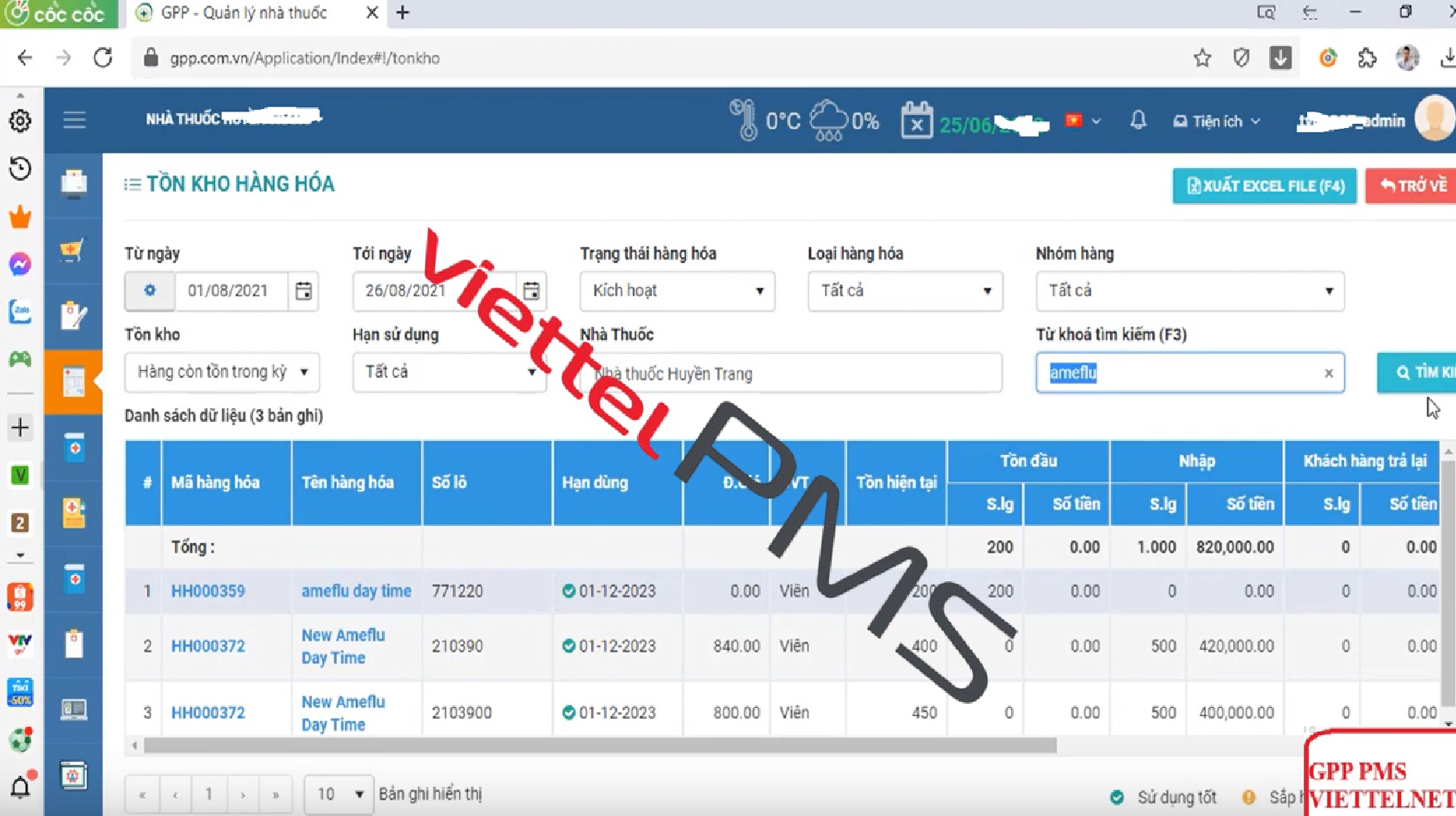Open calendar picker for Từ ngày

304,290
